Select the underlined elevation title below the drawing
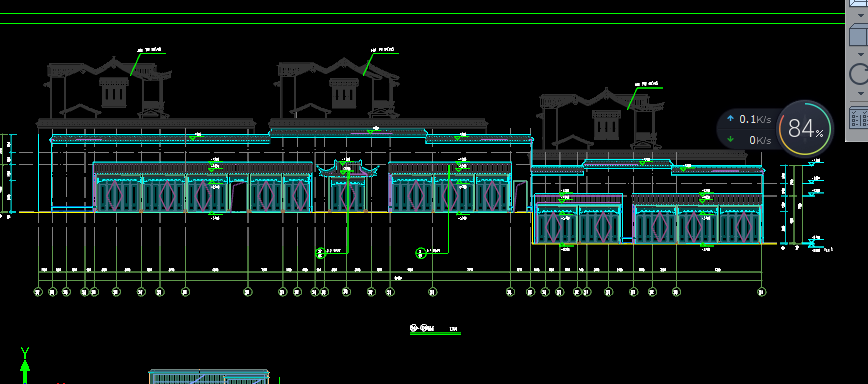This screenshot has height=384, width=868. pyautogui.click(x=435, y=330)
